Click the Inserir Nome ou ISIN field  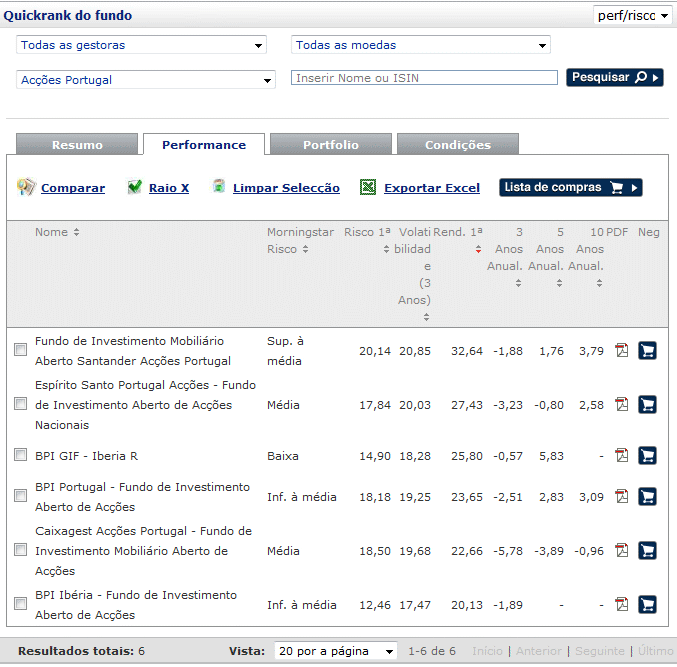point(424,78)
